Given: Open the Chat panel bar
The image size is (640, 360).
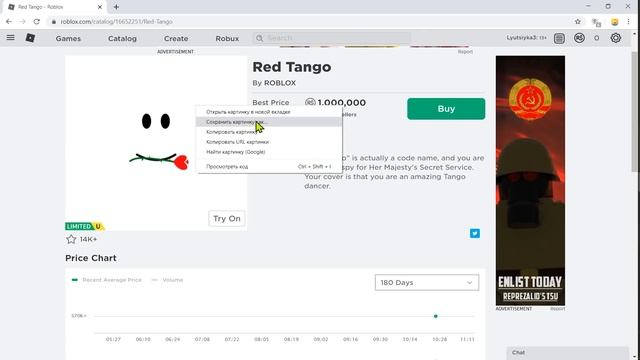Looking at the screenshot, I should [567, 353].
